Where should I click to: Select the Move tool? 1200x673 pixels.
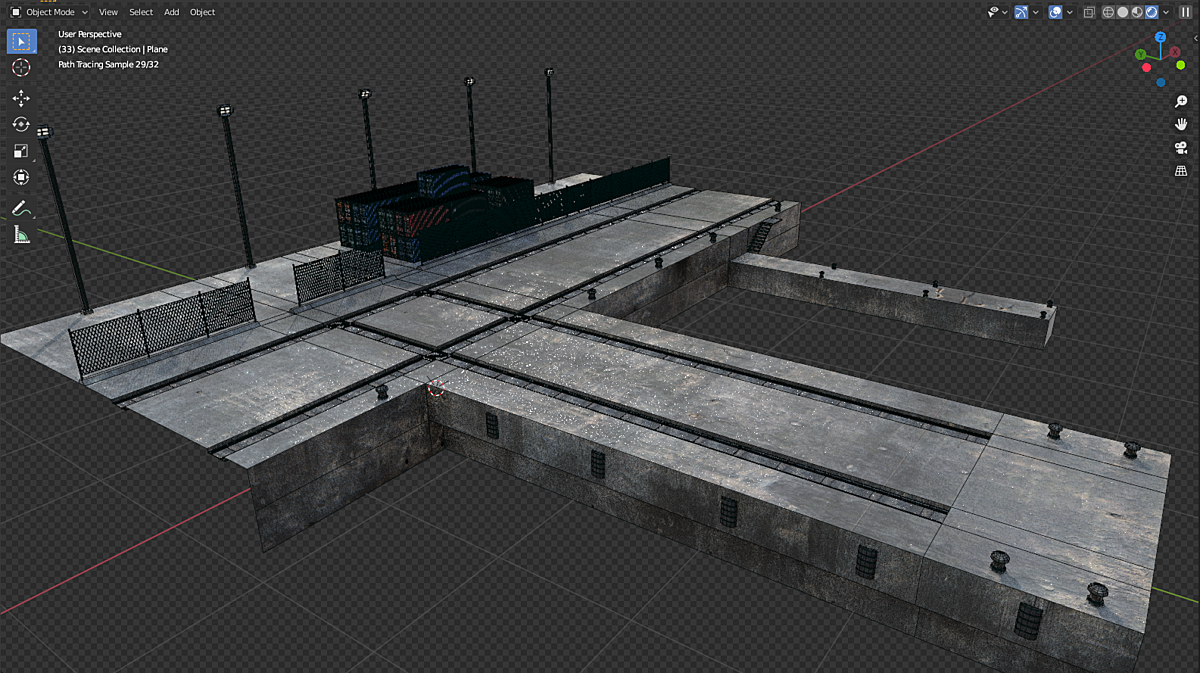20,98
